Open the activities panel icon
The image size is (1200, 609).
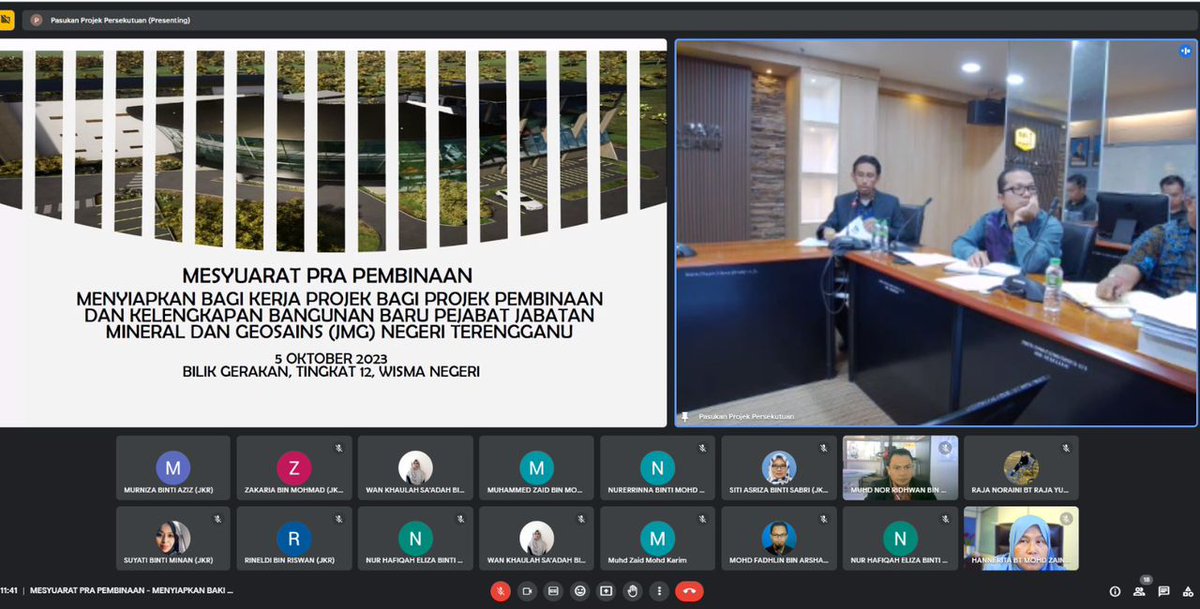[x=1189, y=593]
